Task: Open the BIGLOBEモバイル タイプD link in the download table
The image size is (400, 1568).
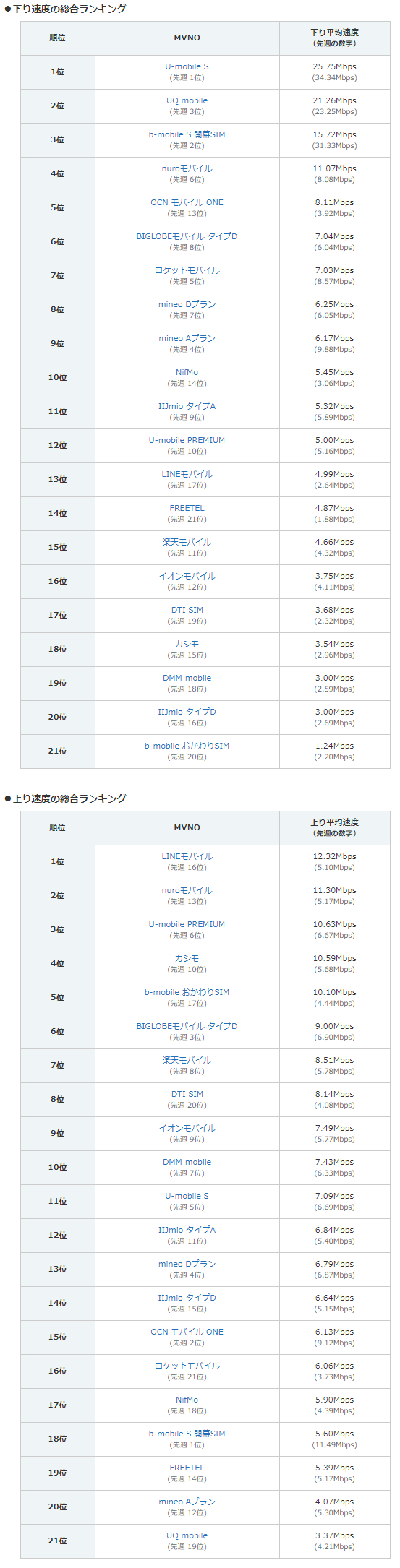Action: 187,236
